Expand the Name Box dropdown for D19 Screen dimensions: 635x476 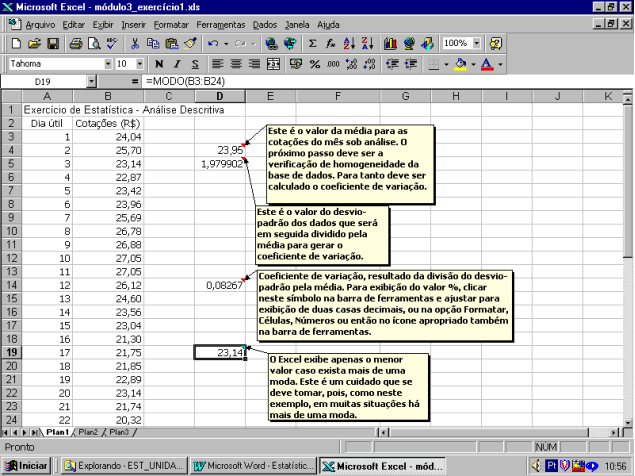pyautogui.click(x=91, y=80)
